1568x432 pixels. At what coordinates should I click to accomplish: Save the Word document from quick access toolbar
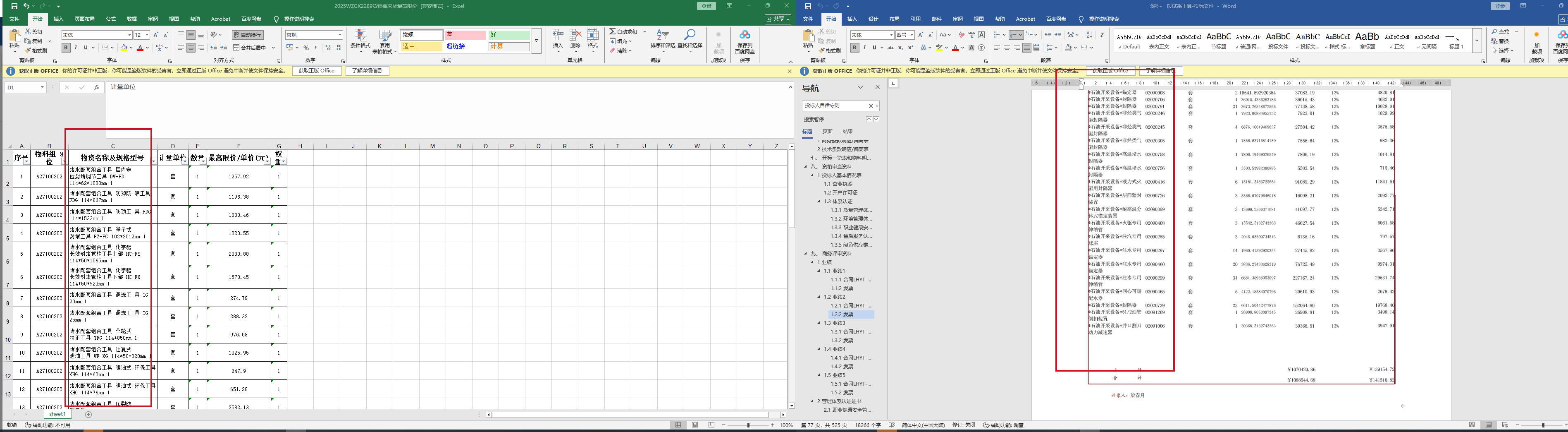point(808,6)
